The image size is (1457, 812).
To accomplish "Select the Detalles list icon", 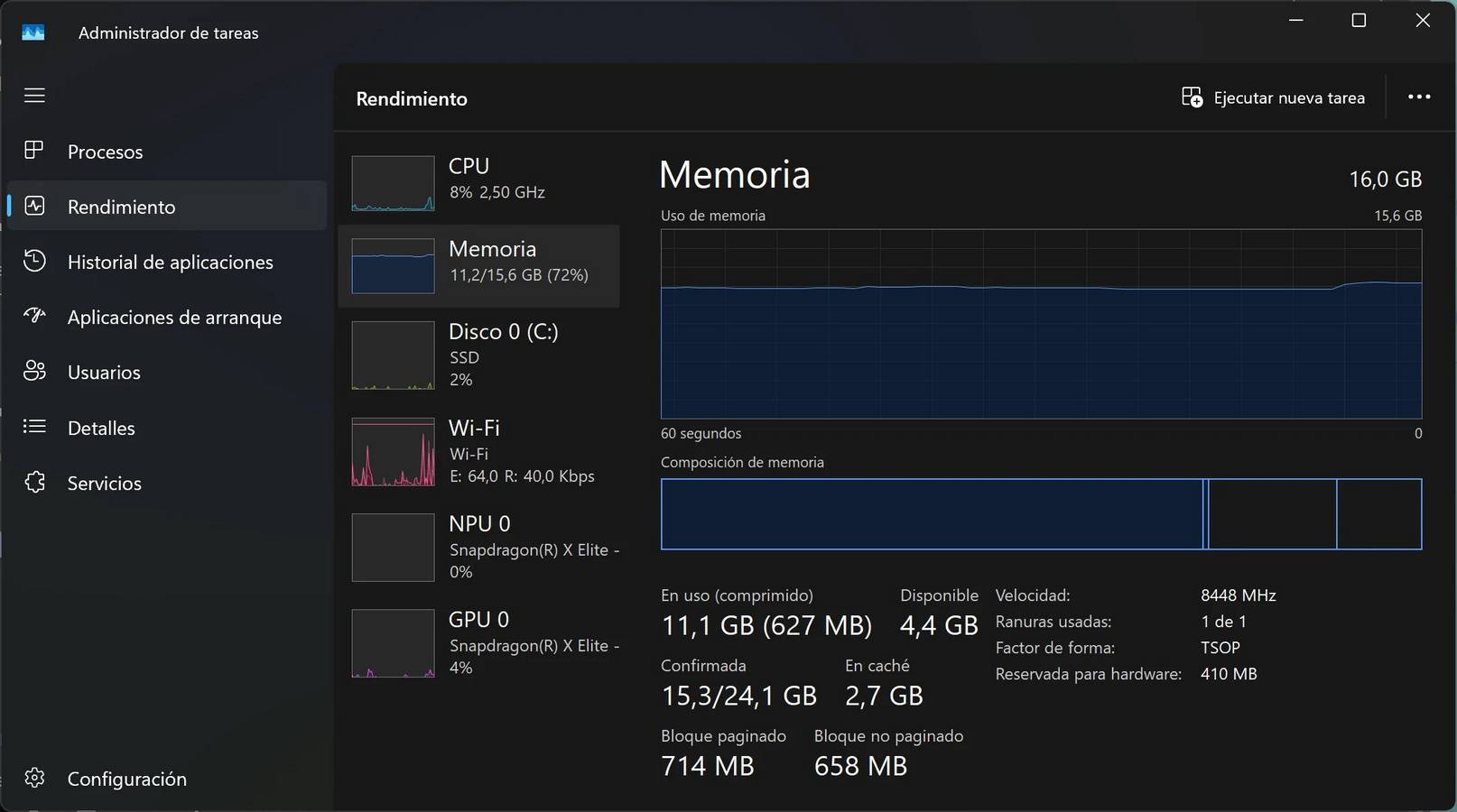I will [34, 428].
